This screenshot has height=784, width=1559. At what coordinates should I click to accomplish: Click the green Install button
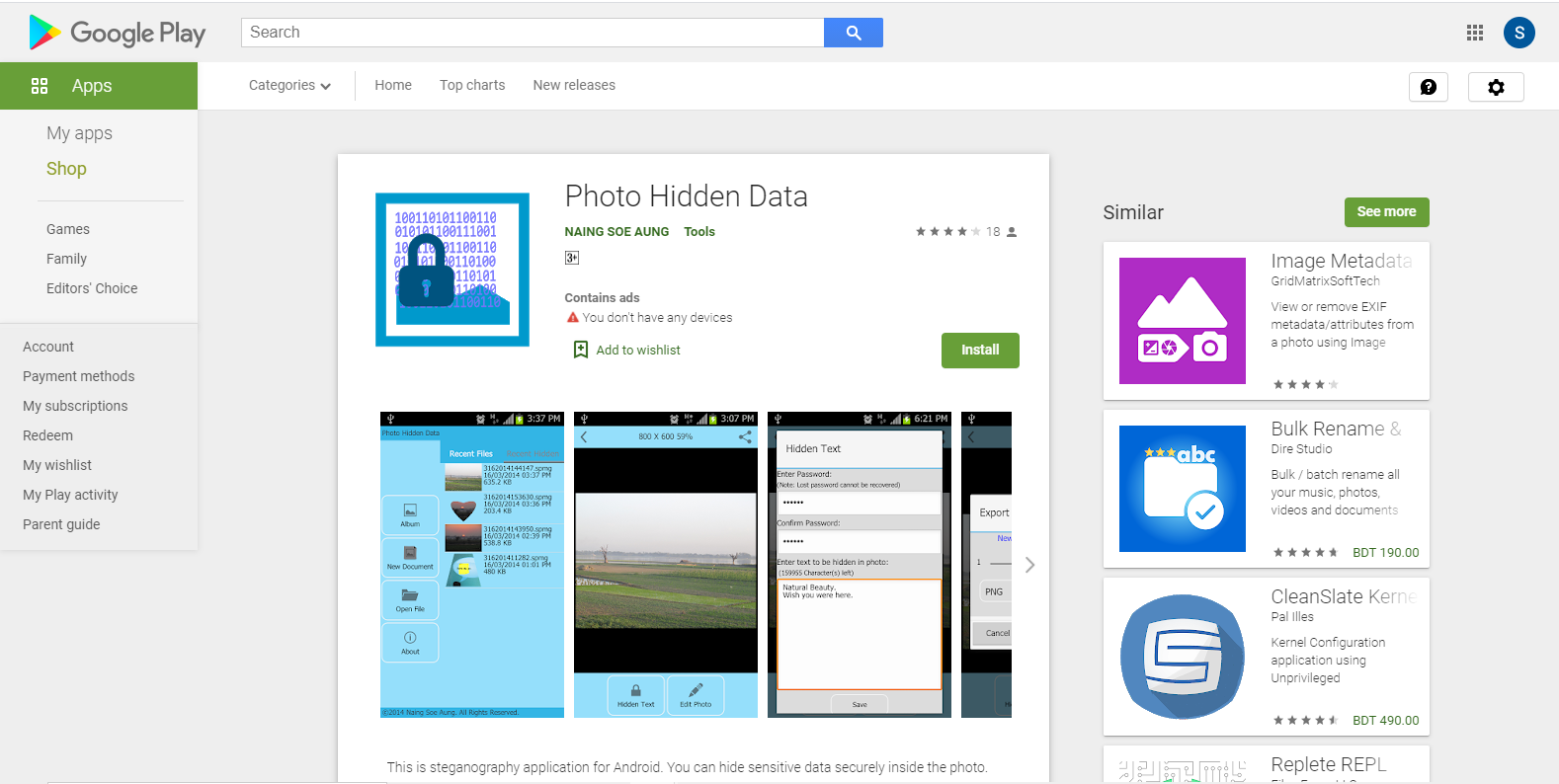tap(980, 351)
